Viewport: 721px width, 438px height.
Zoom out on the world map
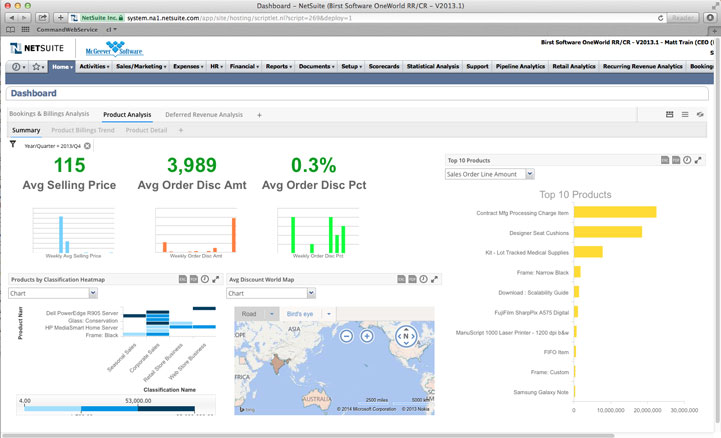coord(346,336)
